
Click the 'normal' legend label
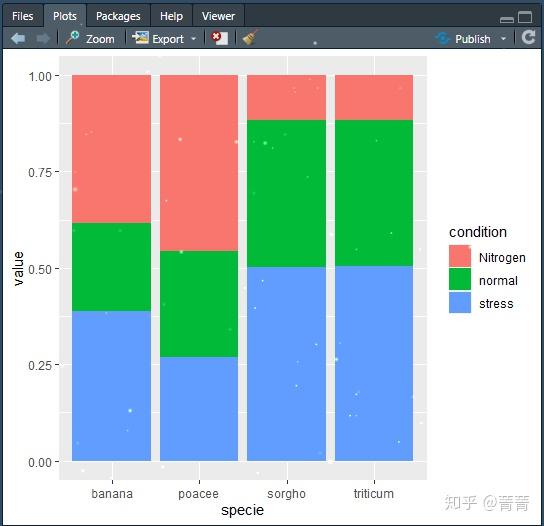tap(498, 280)
